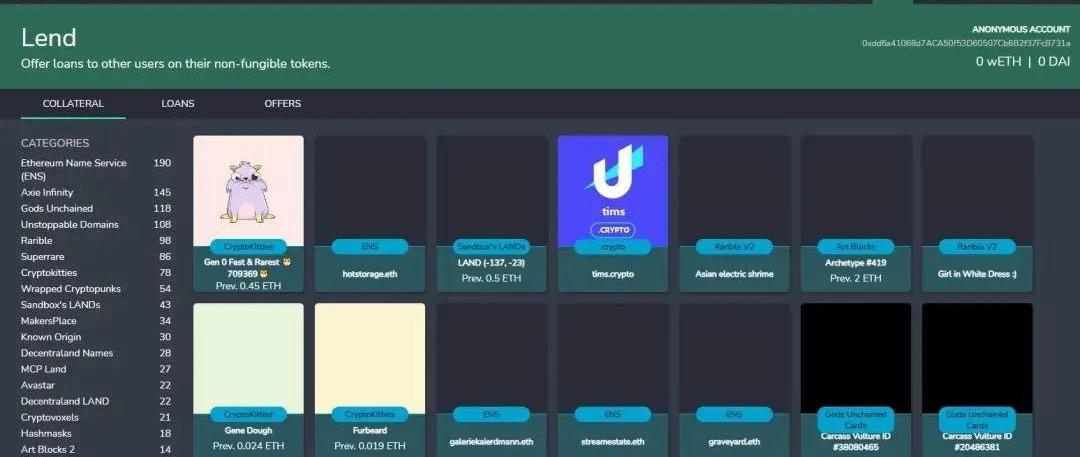Open the streamestate.eth card
The height and width of the screenshot is (457, 1080).
tap(613, 380)
